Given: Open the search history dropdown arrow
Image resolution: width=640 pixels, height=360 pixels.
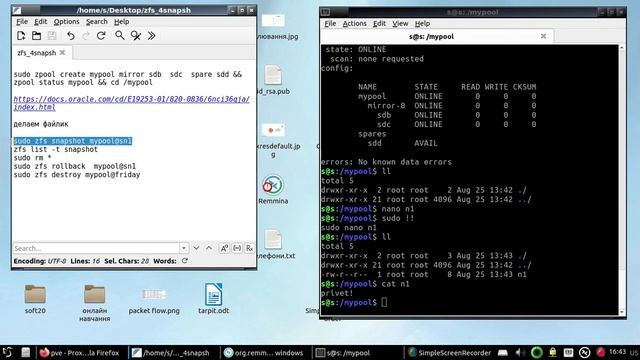Looking at the screenshot, I should 184,248.
